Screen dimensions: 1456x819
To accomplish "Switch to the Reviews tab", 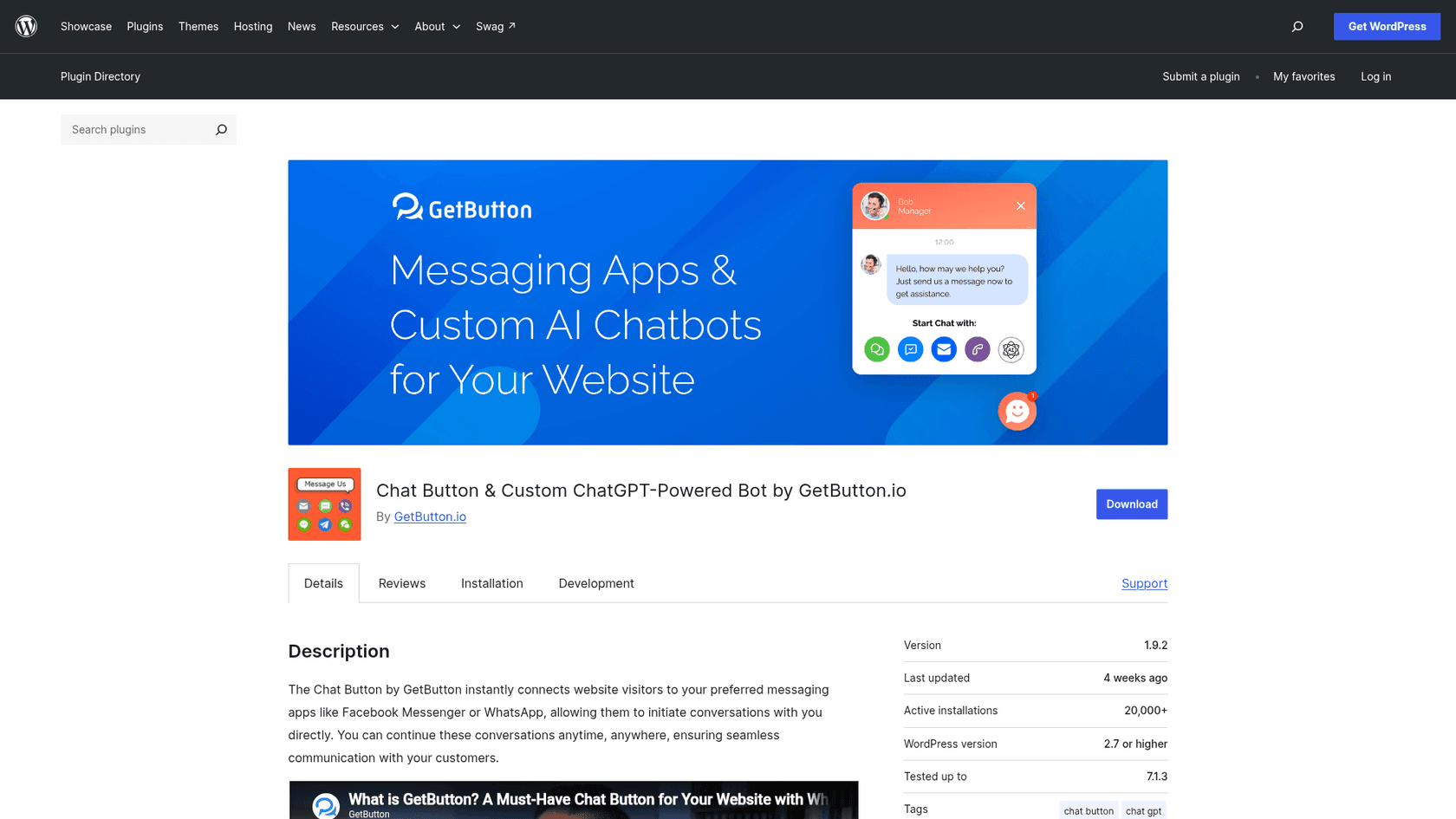I will 402,583.
